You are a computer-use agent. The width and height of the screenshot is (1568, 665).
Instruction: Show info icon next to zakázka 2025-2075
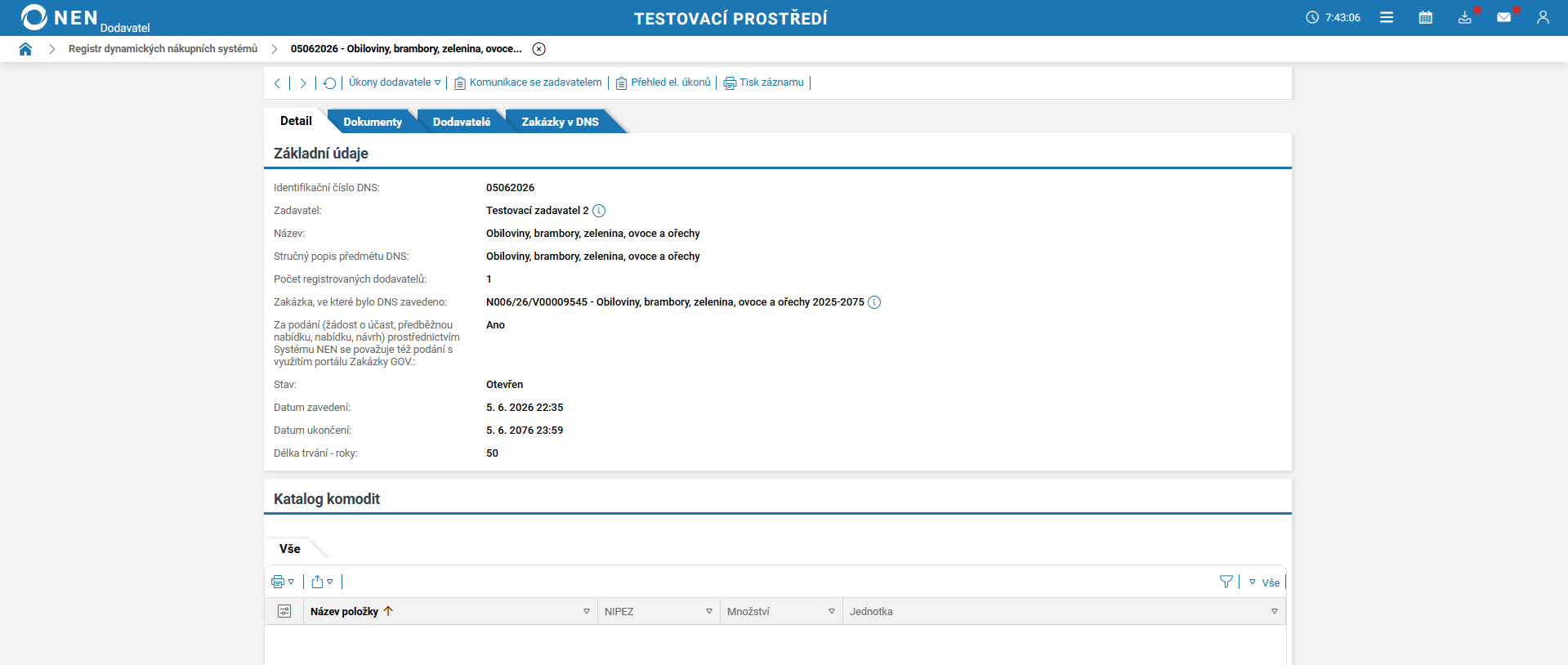click(874, 302)
